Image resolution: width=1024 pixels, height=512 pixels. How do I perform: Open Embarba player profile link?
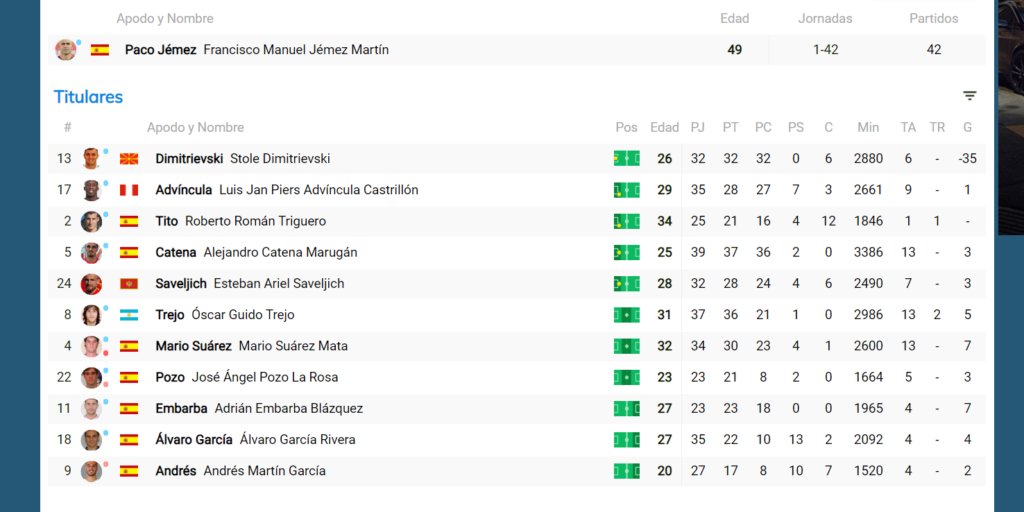(x=181, y=409)
